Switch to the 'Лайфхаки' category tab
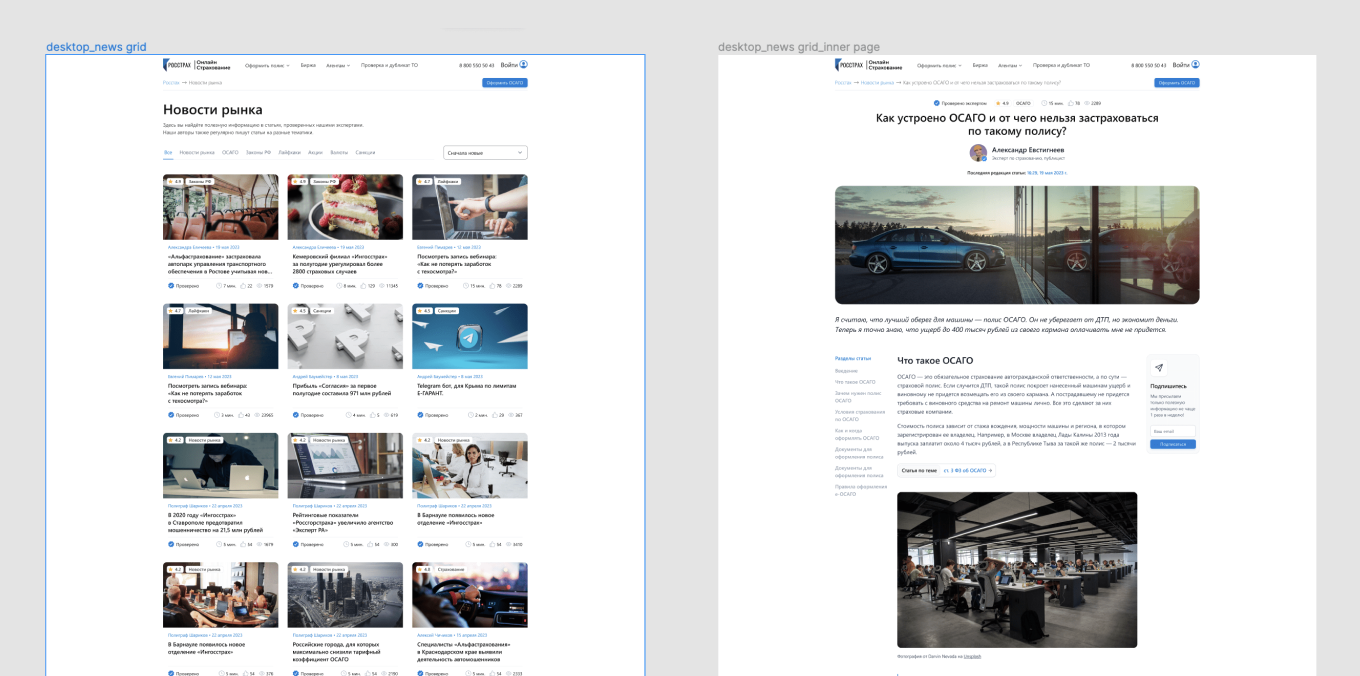 point(289,153)
